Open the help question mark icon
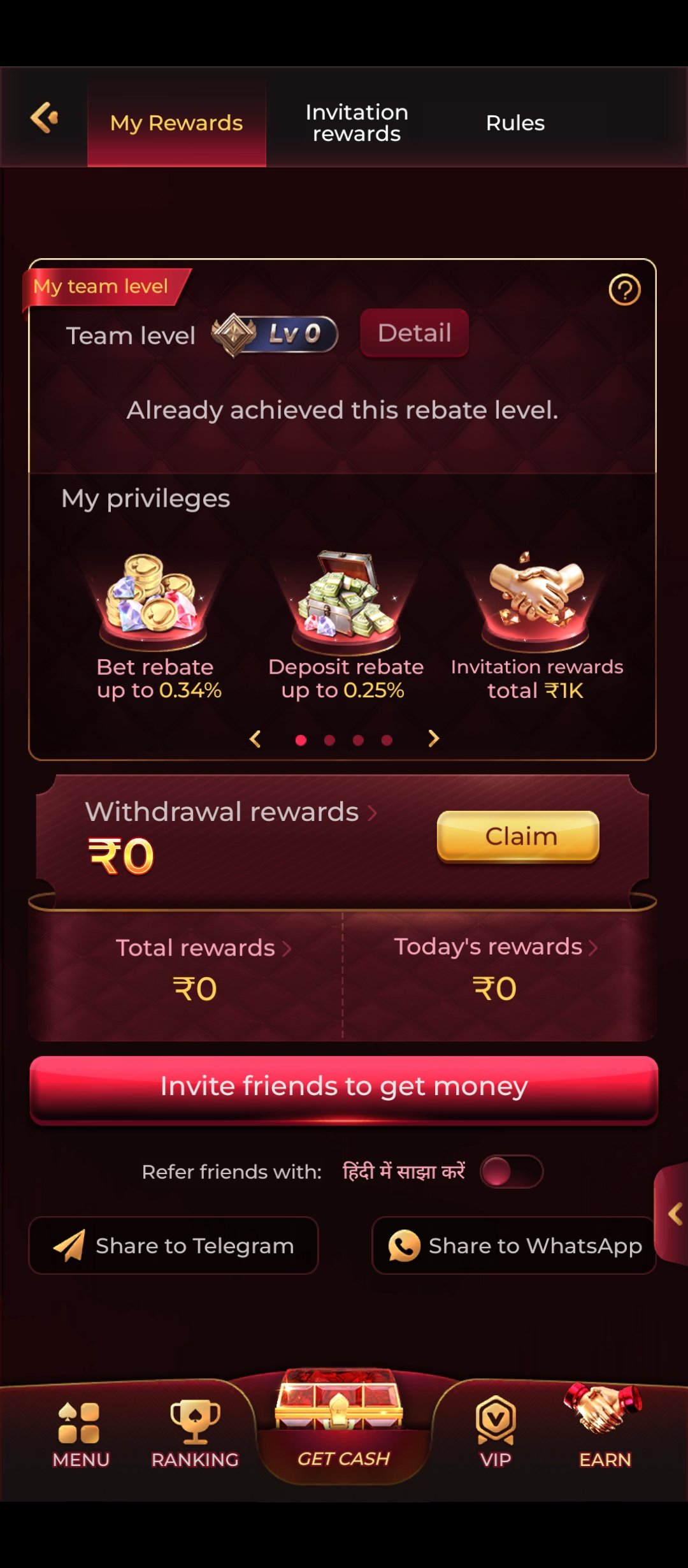 click(624, 290)
